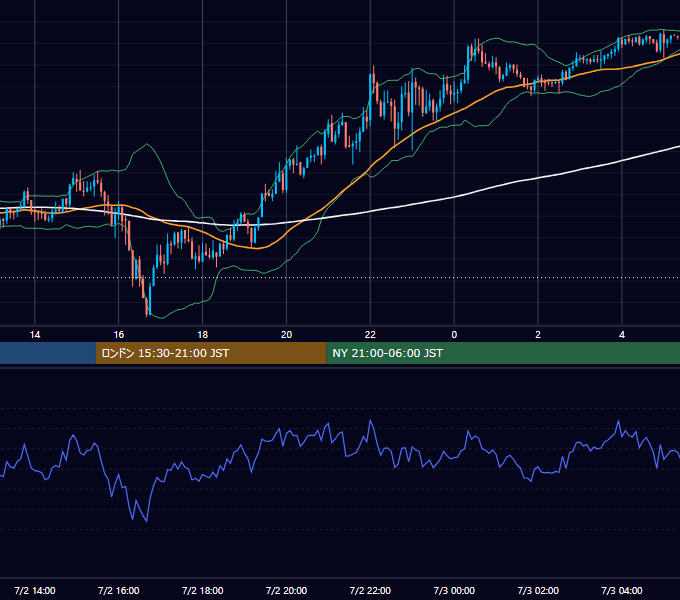
Task: Click the 7/2 20:00 date label
Action: pyautogui.click(x=286, y=590)
